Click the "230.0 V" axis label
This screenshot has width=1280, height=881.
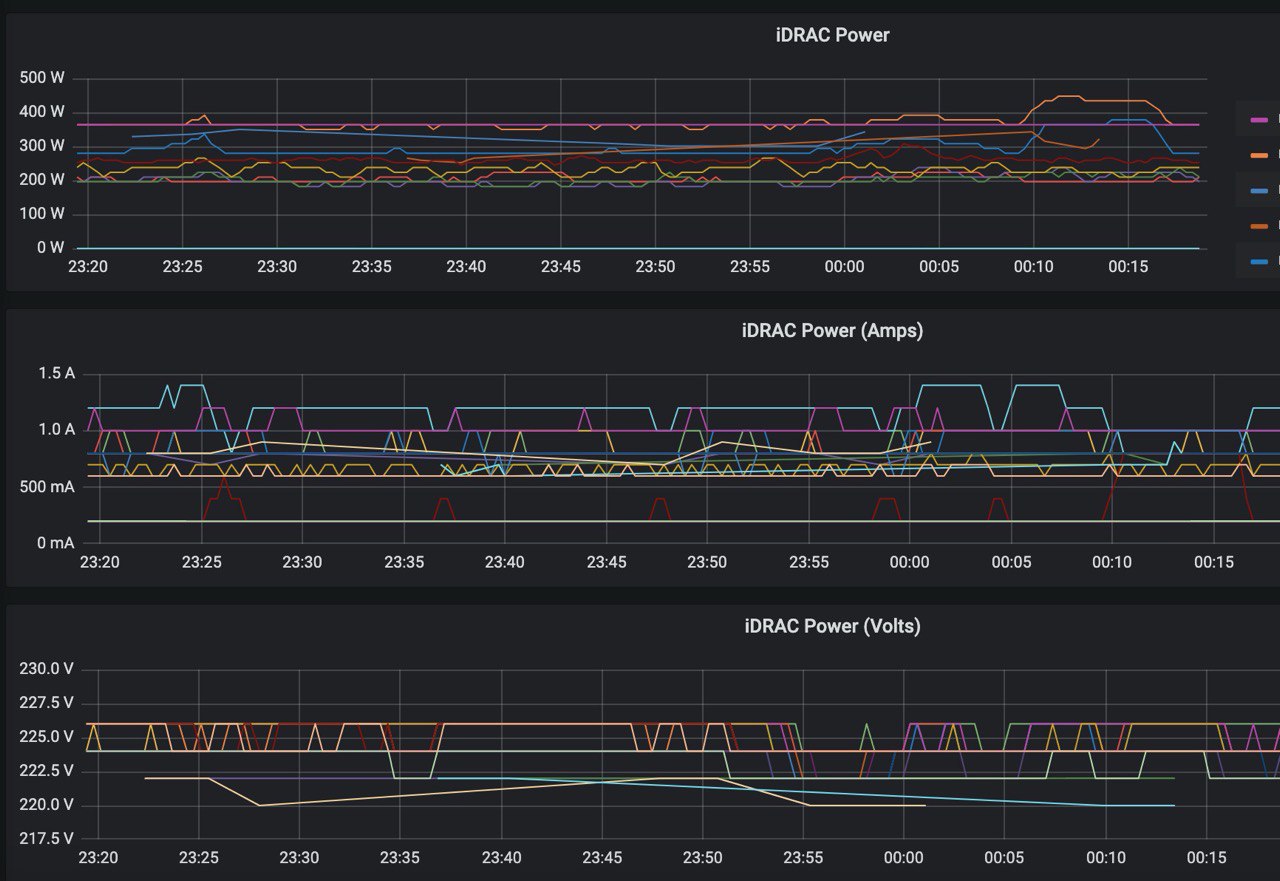point(47,669)
